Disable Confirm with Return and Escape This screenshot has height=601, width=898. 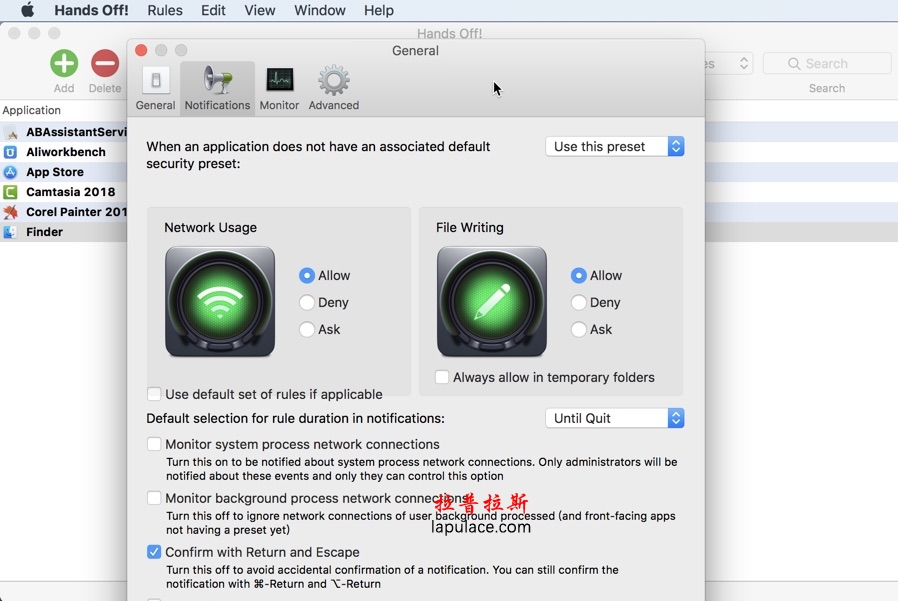click(154, 552)
